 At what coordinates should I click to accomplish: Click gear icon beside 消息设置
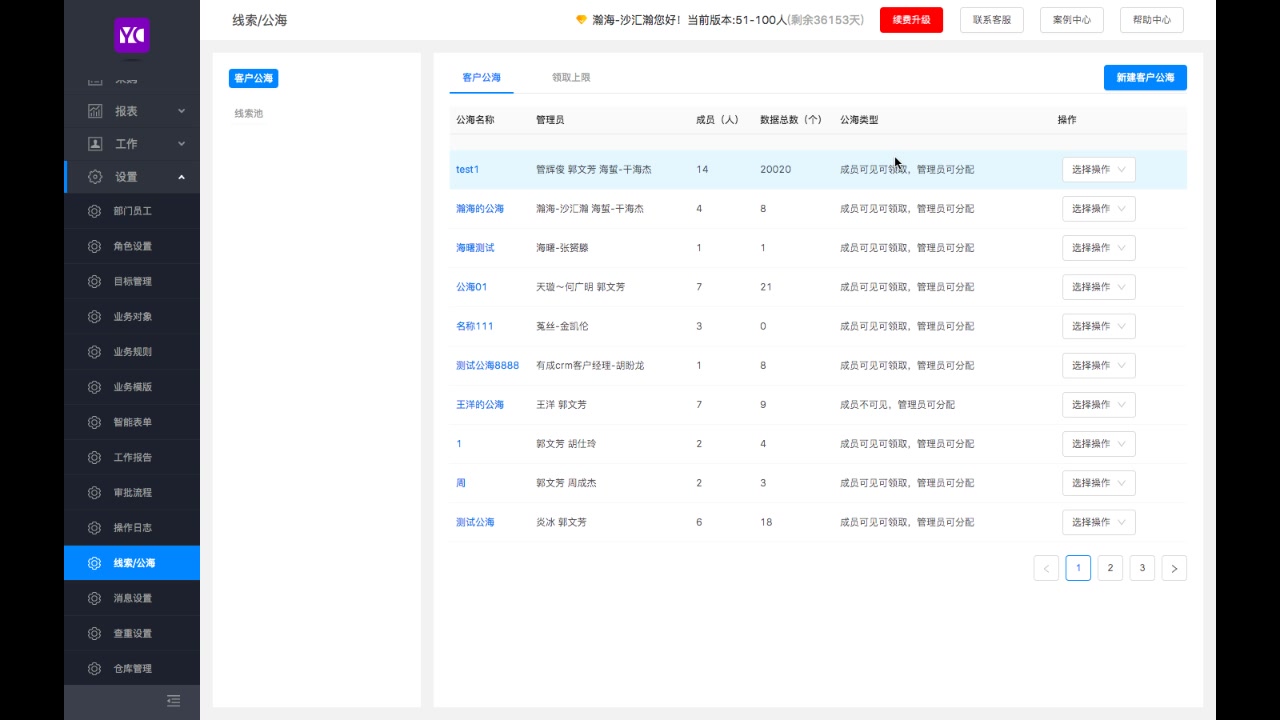tap(94, 598)
